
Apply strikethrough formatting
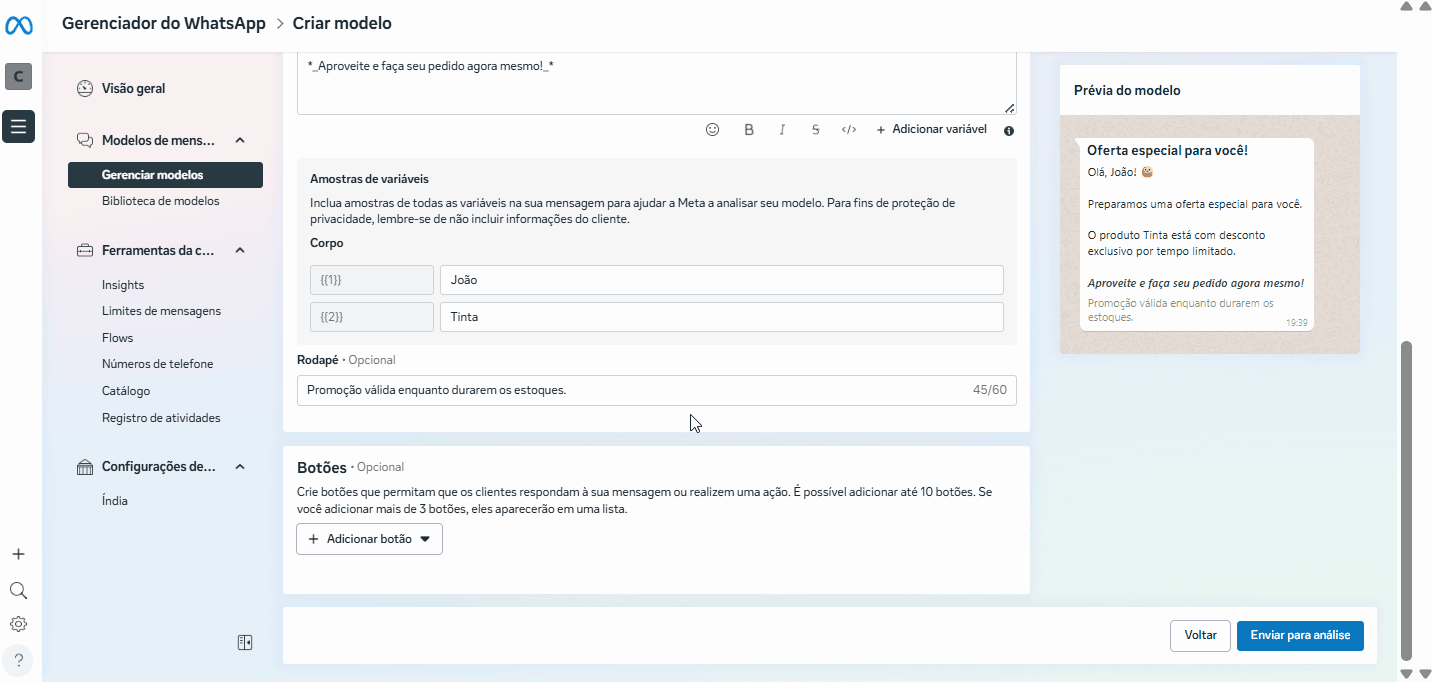coord(816,130)
